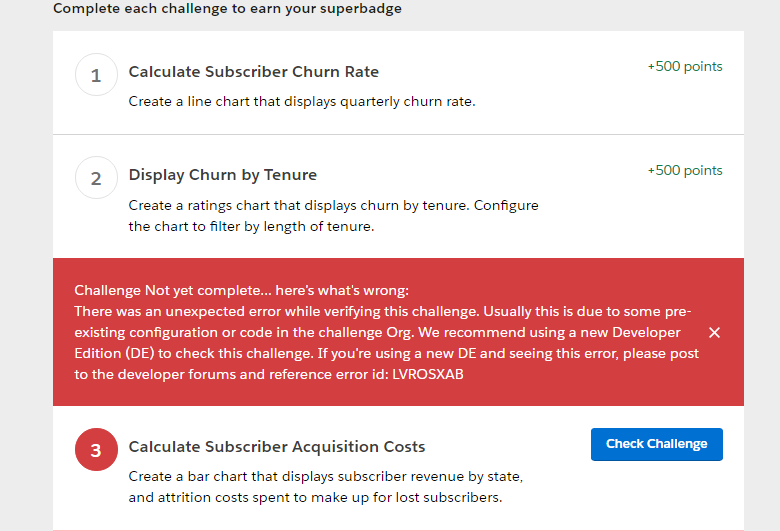
Task: Click the step 2 number circle
Action: (96, 178)
